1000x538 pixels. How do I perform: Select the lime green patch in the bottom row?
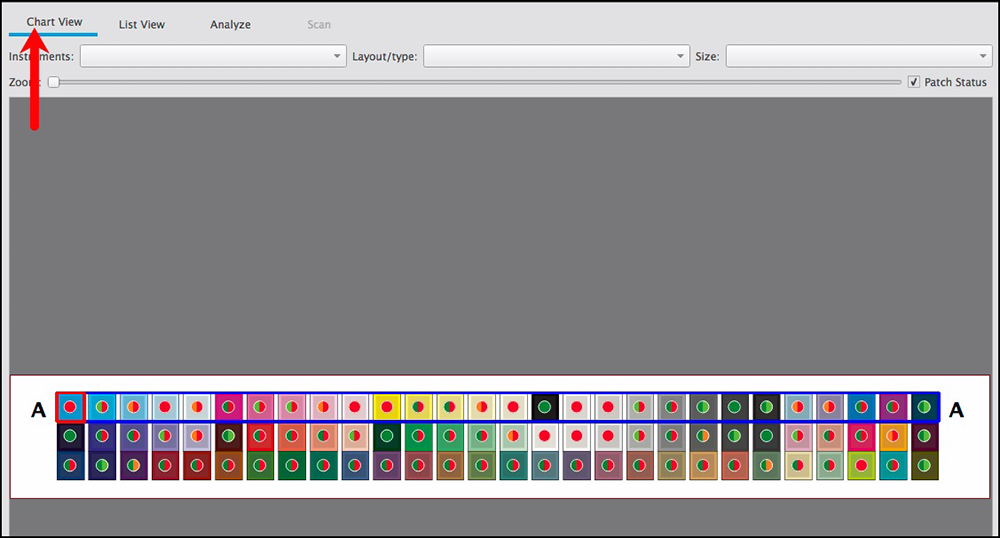(860, 466)
